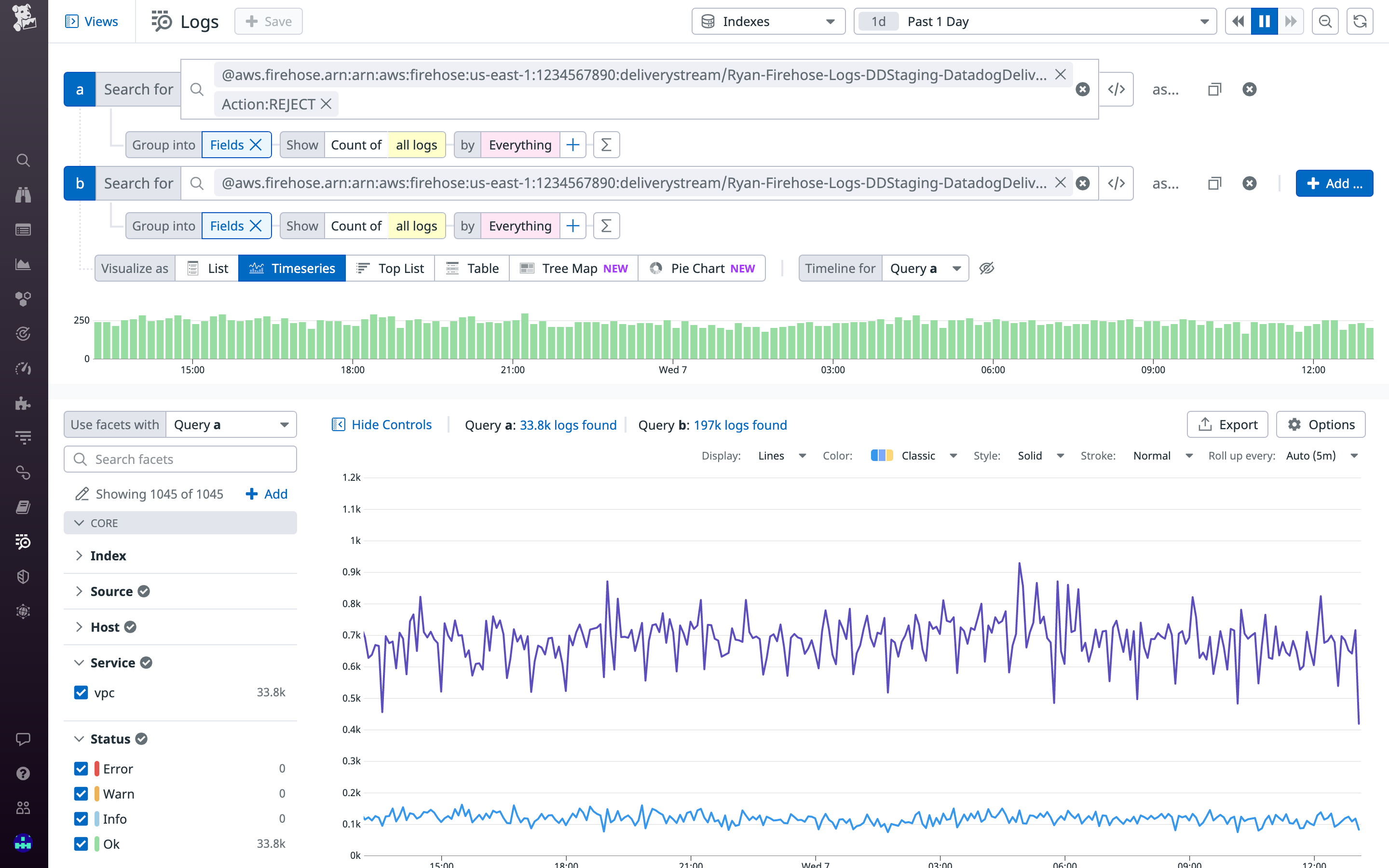Open raw syntax for query a via </> icon
The width and height of the screenshot is (1389, 868).
click(1117, 89)
